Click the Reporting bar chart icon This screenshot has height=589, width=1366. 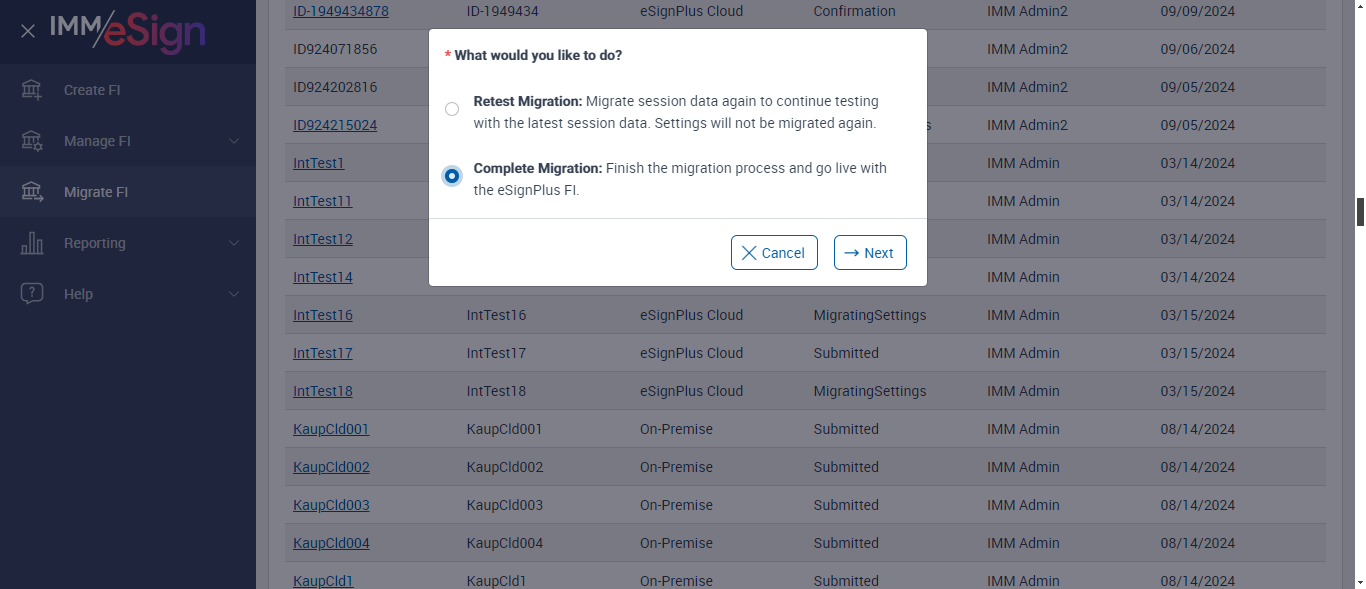tap(32, 243)
